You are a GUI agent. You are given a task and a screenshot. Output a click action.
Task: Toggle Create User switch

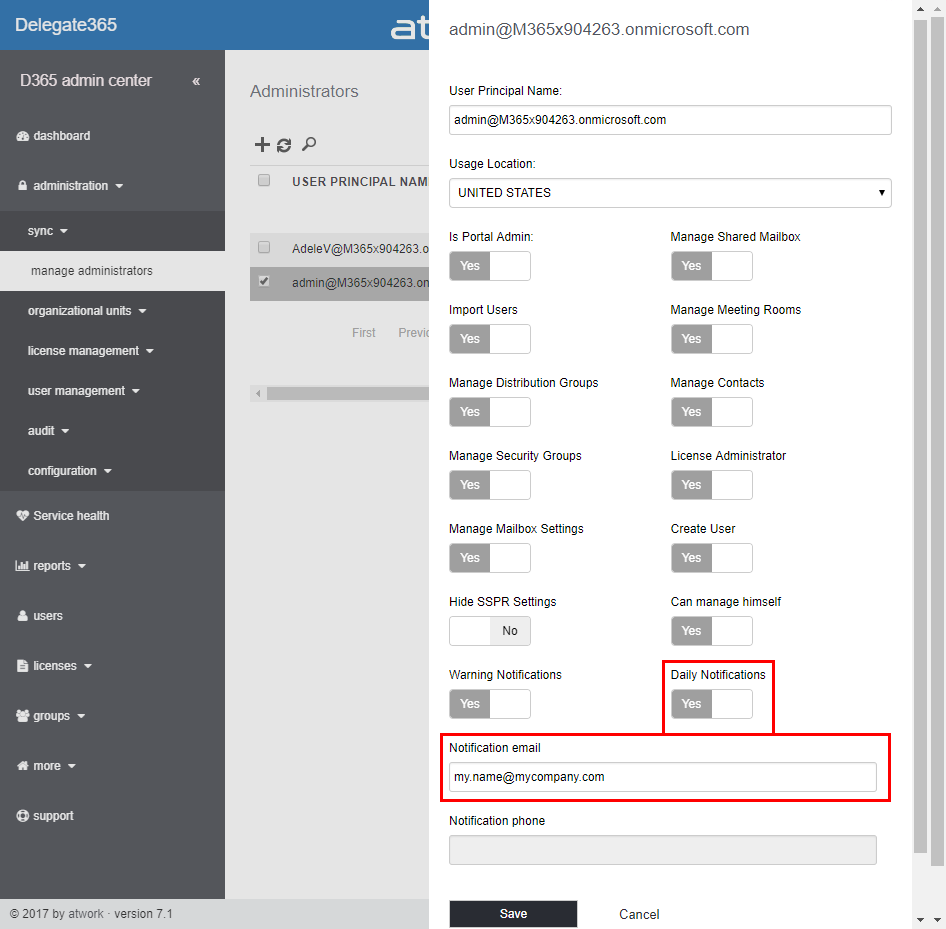[x=711, y=558]
